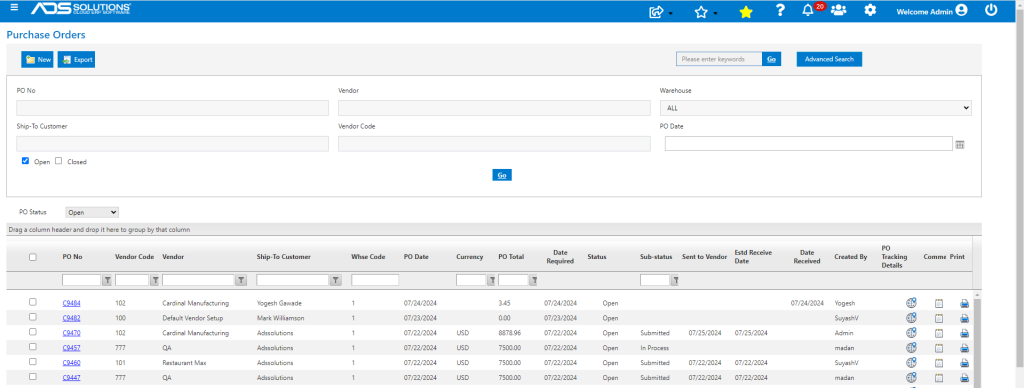The image size is (1024, 388).
Task: Select row checkbox for C9482
Action: [x=33, y=317]
